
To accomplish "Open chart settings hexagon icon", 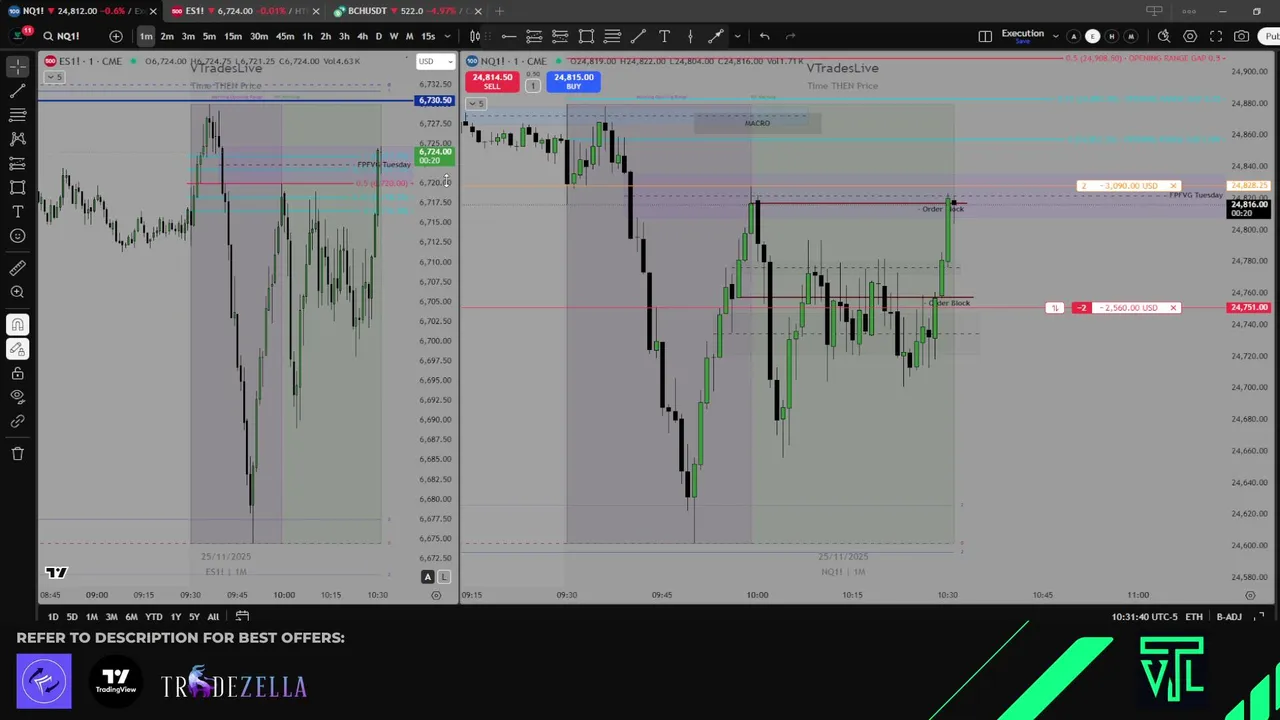I will point(1190,36).
